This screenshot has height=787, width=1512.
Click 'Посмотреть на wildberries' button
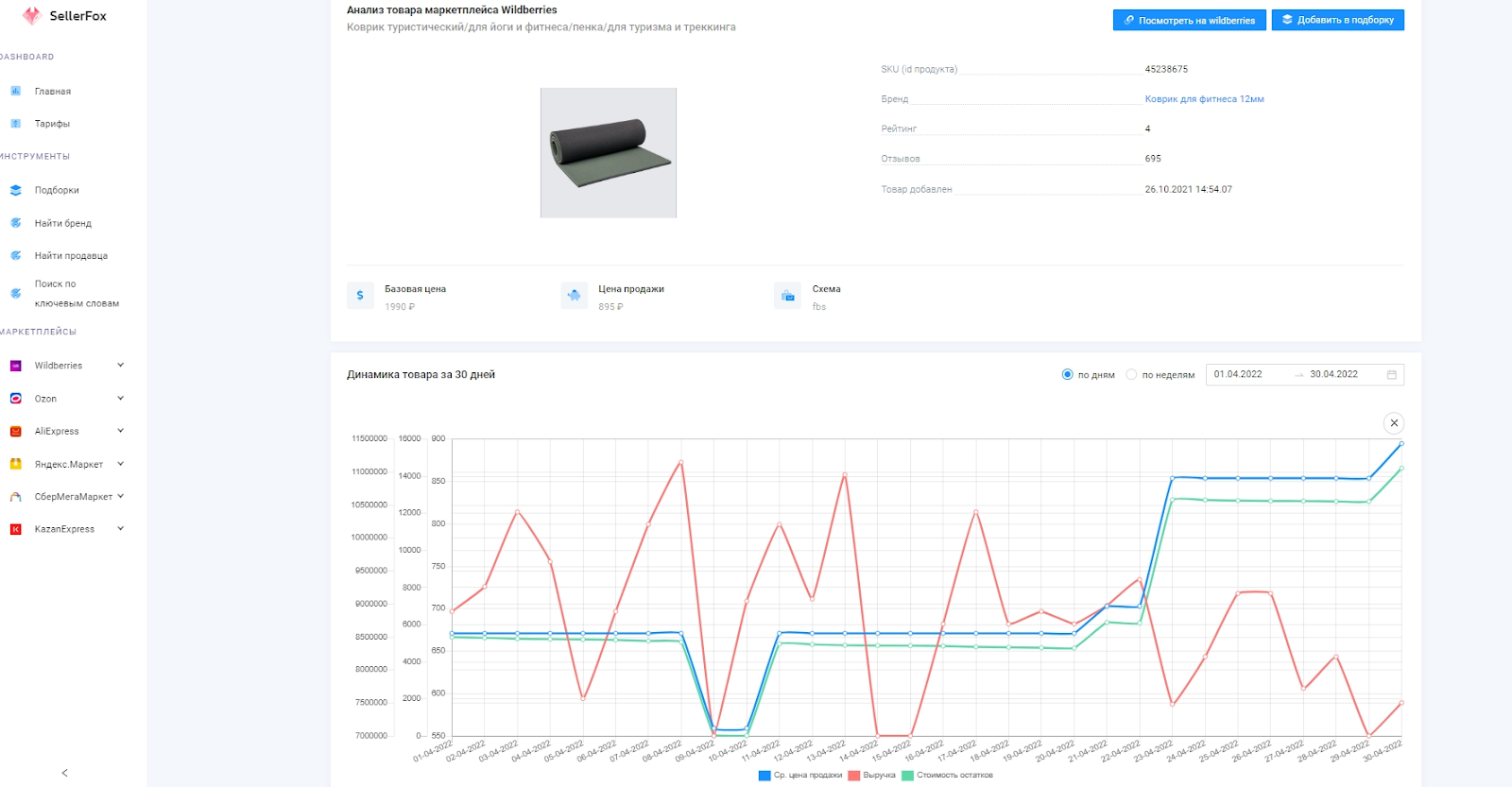[1189, 20]
